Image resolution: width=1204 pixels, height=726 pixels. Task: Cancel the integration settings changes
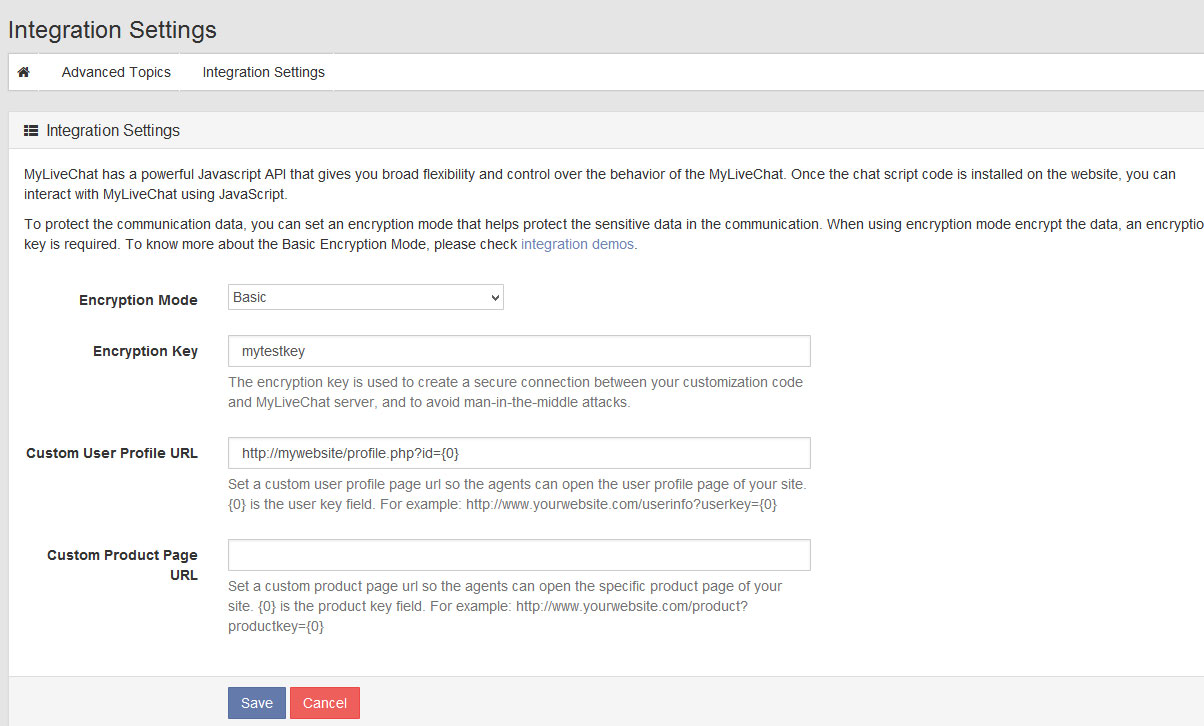tap(325, 703)
